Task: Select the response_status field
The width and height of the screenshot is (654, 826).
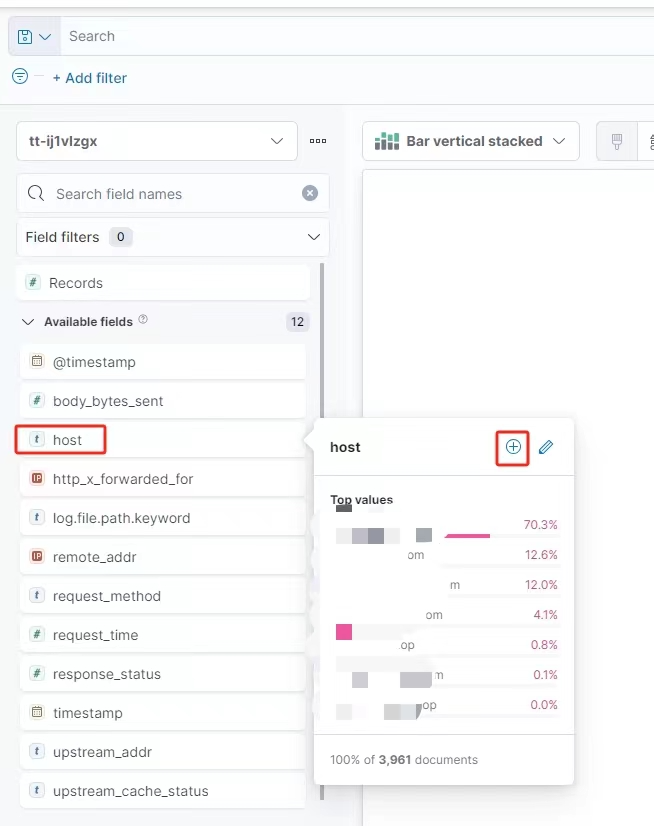Action: (x=106, y=674)
